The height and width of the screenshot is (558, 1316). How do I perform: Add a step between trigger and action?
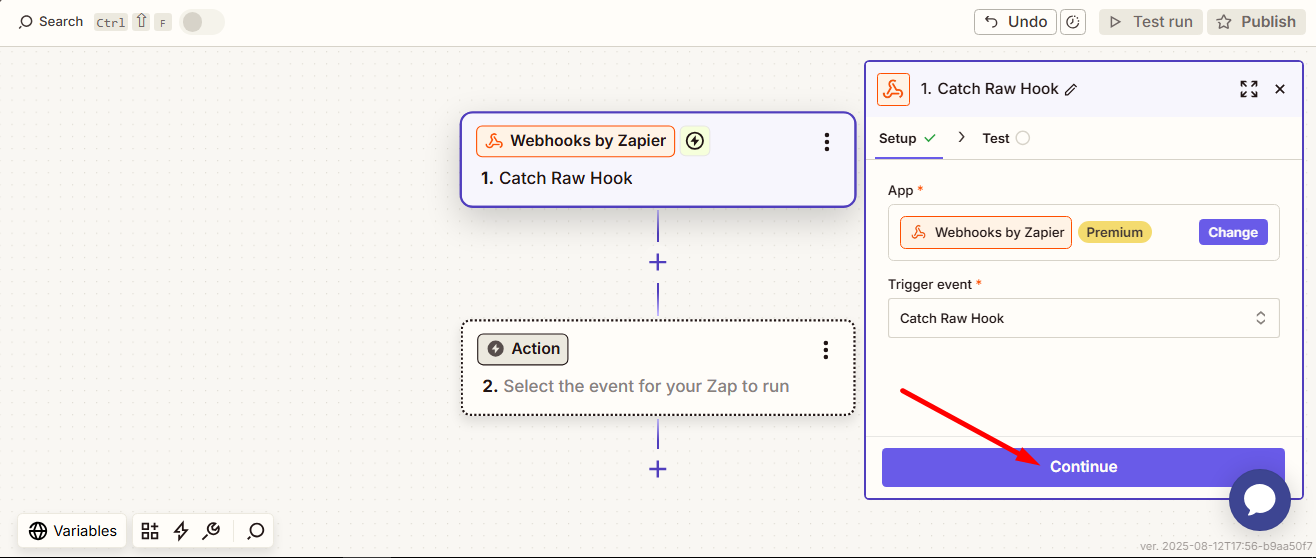[657, 262]
